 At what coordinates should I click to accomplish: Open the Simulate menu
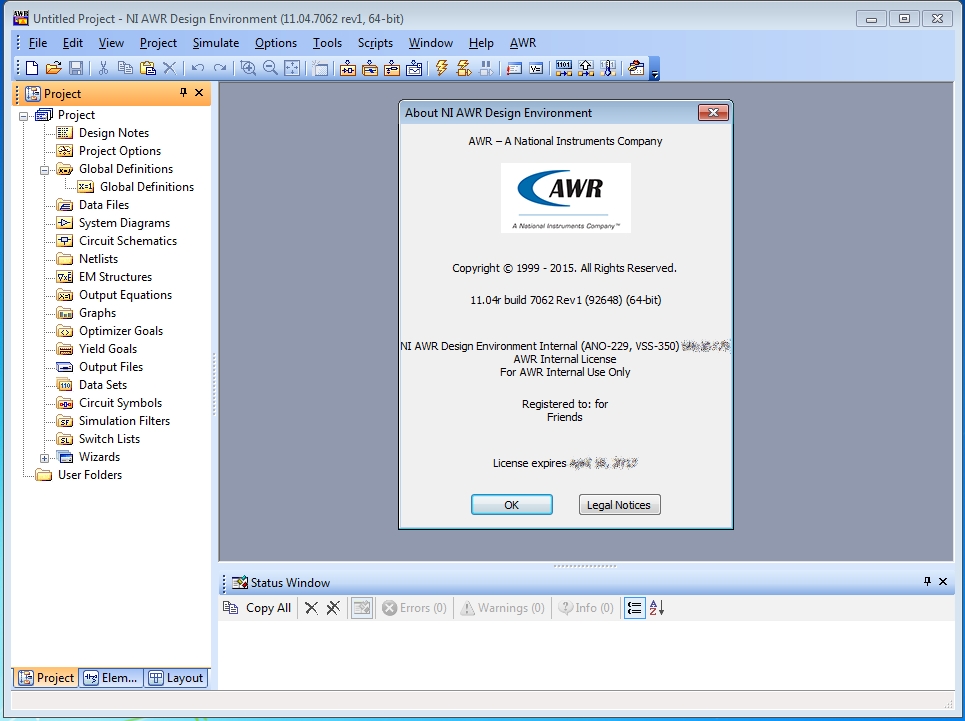[x=216, y=43]
